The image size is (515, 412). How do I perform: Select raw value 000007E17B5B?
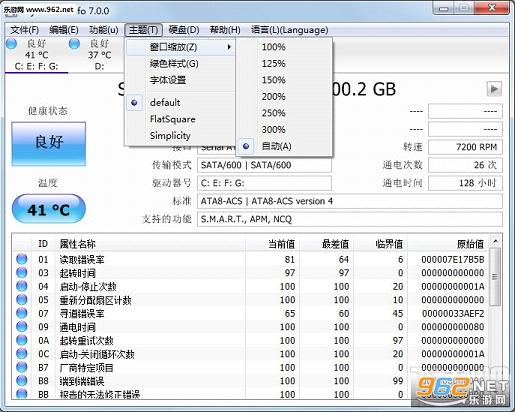click(453, 260)
